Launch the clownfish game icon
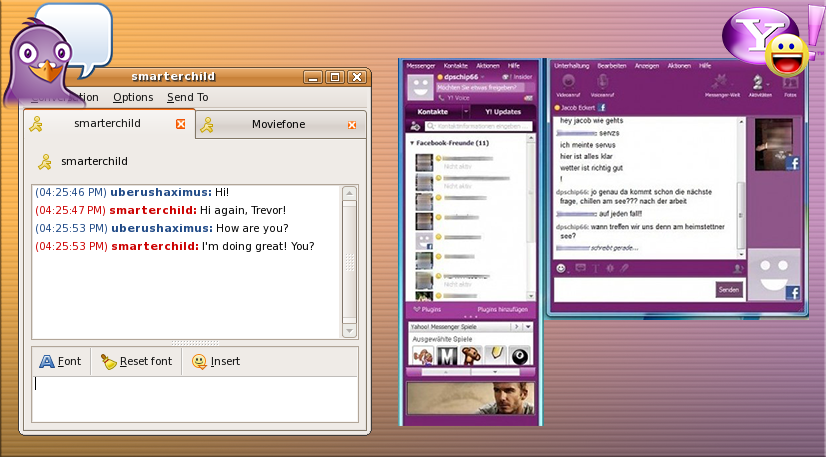The image size is (826, 457). tap(422, 356)
